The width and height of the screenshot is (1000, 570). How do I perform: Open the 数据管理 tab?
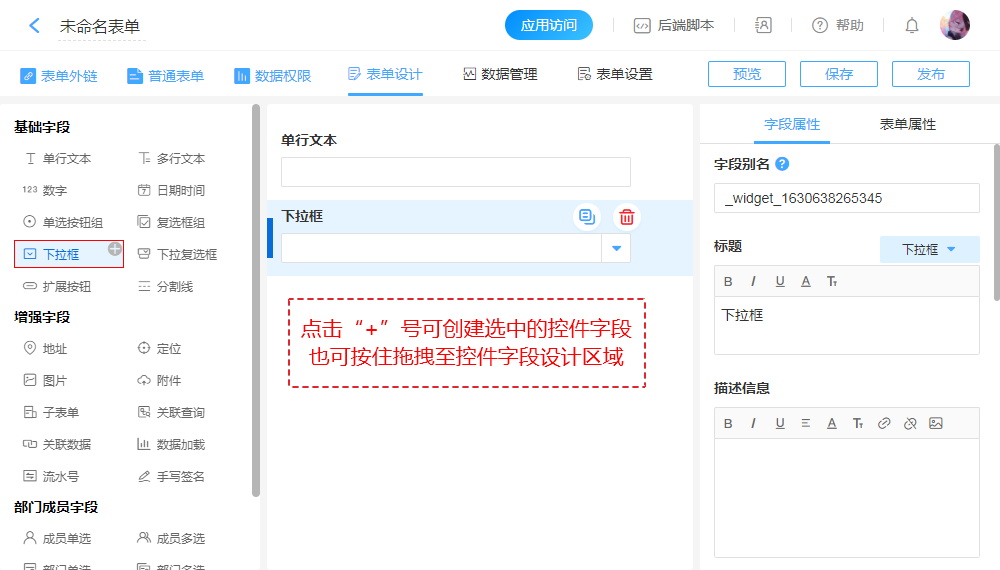coord(500,74)
